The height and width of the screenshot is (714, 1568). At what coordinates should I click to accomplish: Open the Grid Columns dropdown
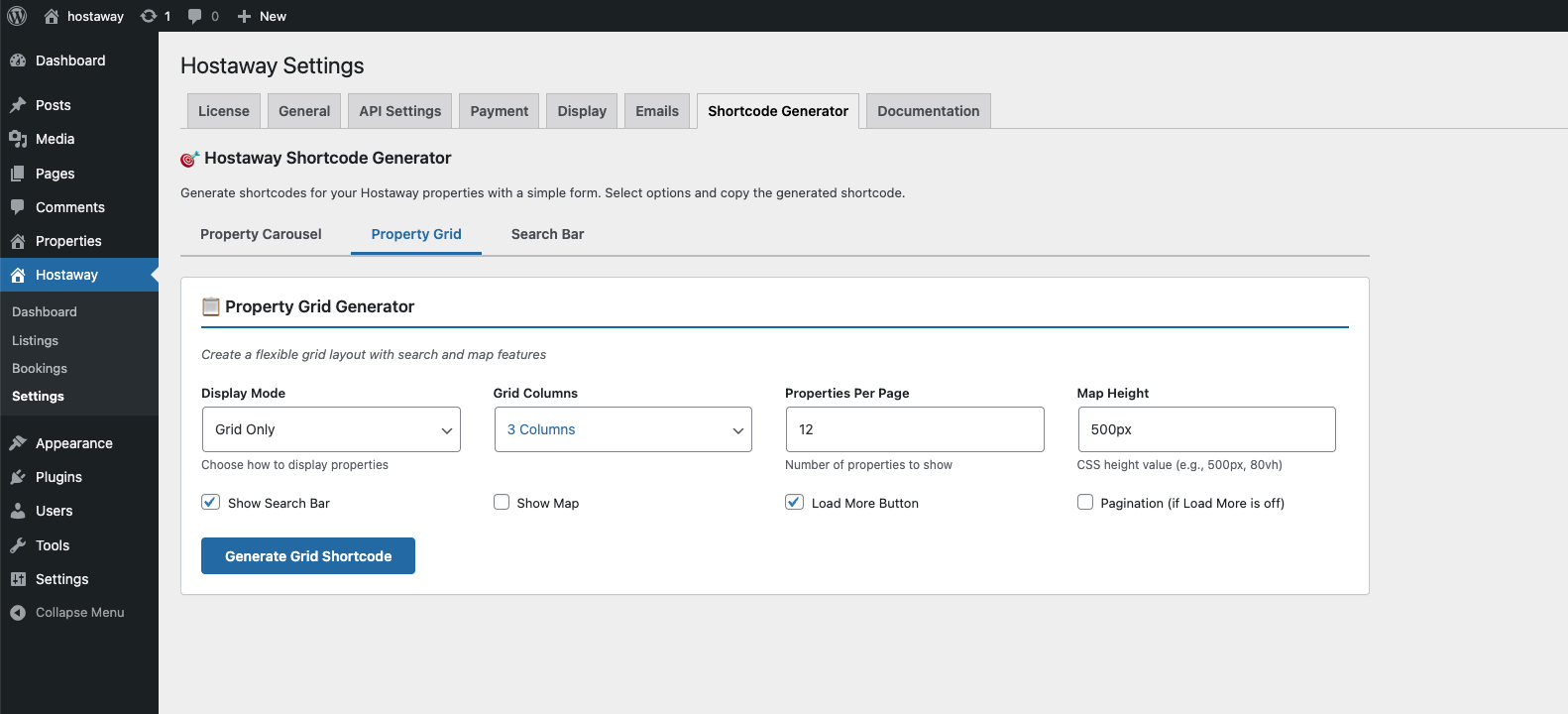tap(623, 429)
